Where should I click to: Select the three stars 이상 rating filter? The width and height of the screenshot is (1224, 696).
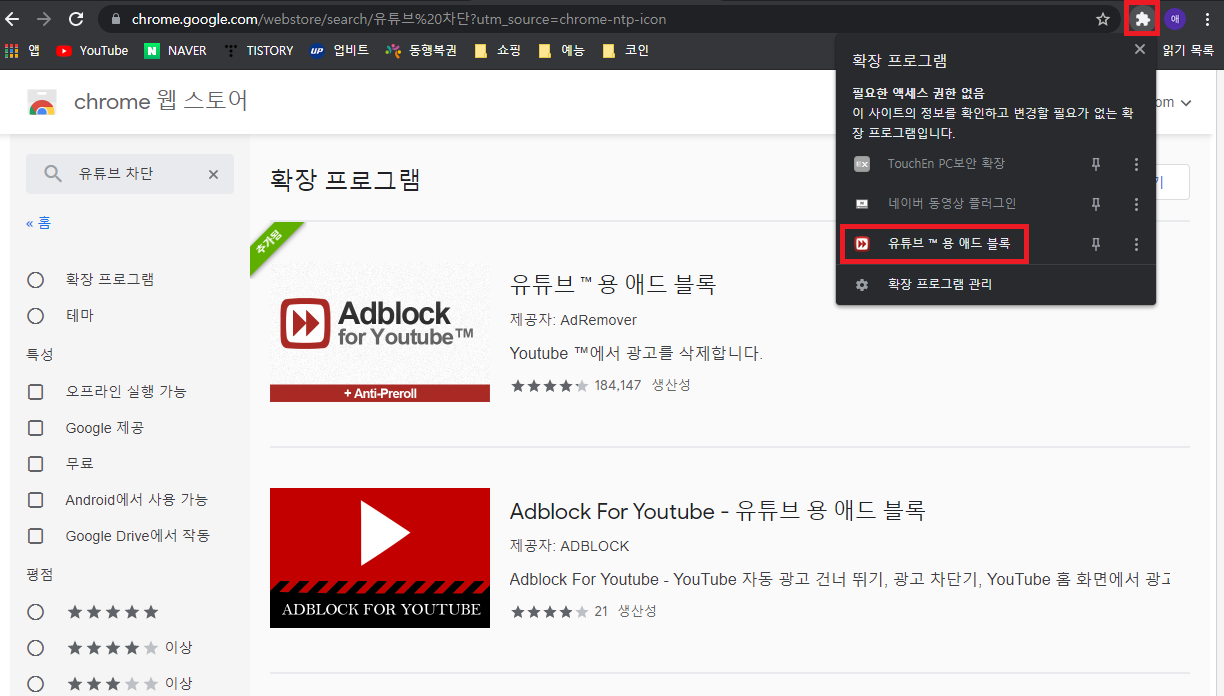pyautogui.click(x=36, y=684)
